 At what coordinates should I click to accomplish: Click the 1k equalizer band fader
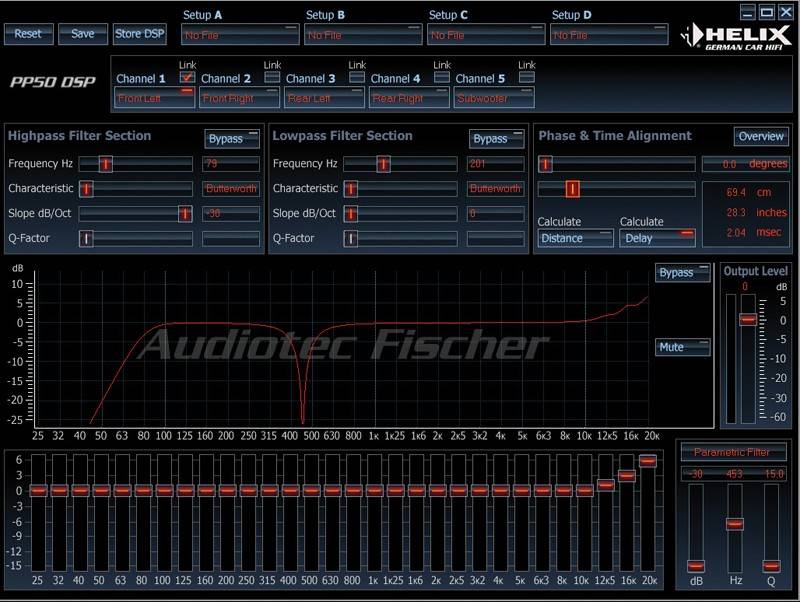pos(374,491)
